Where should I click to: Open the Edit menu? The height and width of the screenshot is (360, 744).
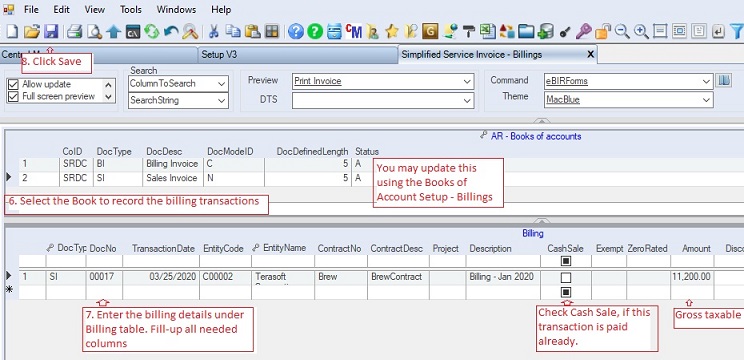(x=61, y=9)
